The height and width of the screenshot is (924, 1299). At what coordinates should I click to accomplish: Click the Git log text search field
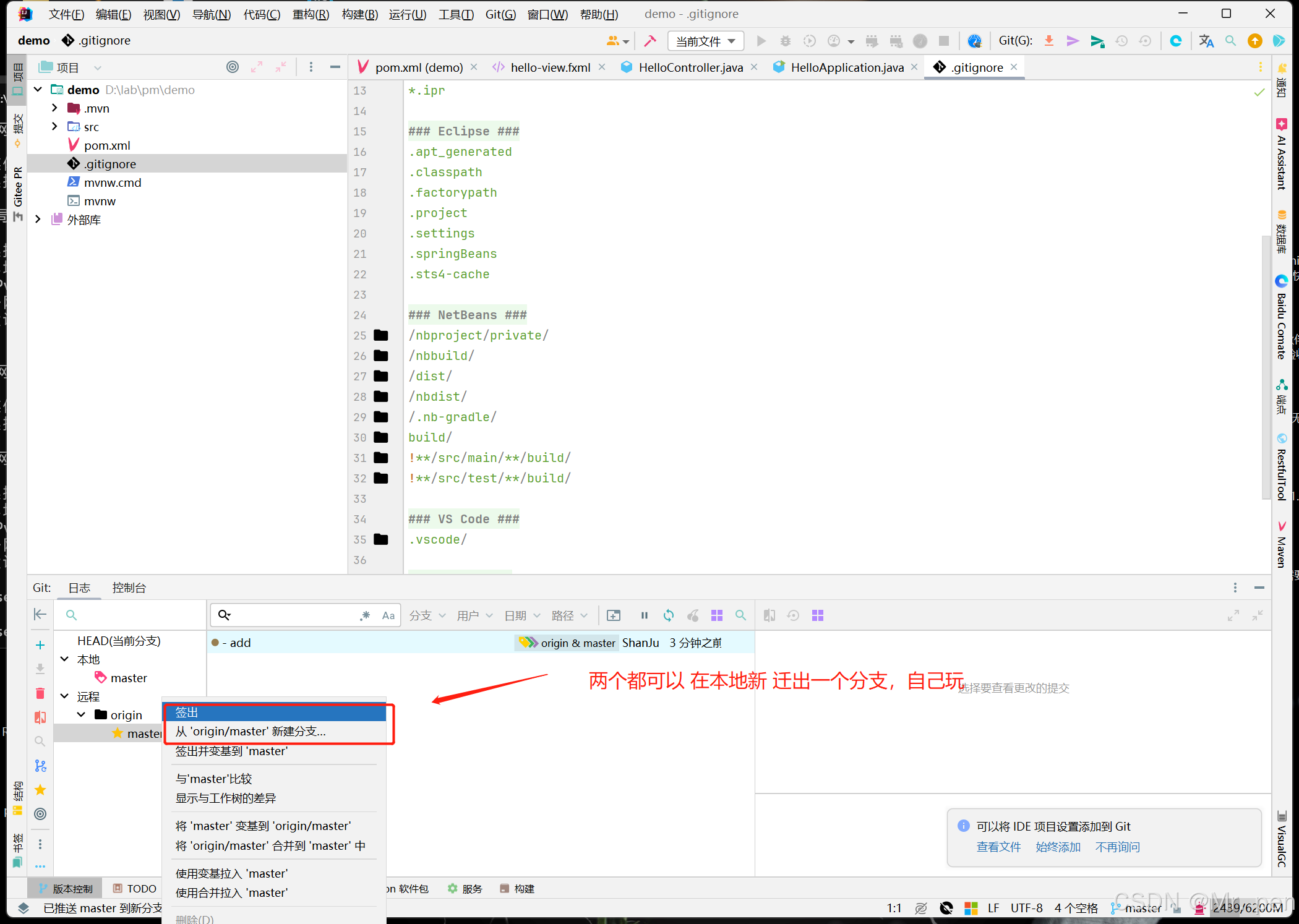pos(294,615)
